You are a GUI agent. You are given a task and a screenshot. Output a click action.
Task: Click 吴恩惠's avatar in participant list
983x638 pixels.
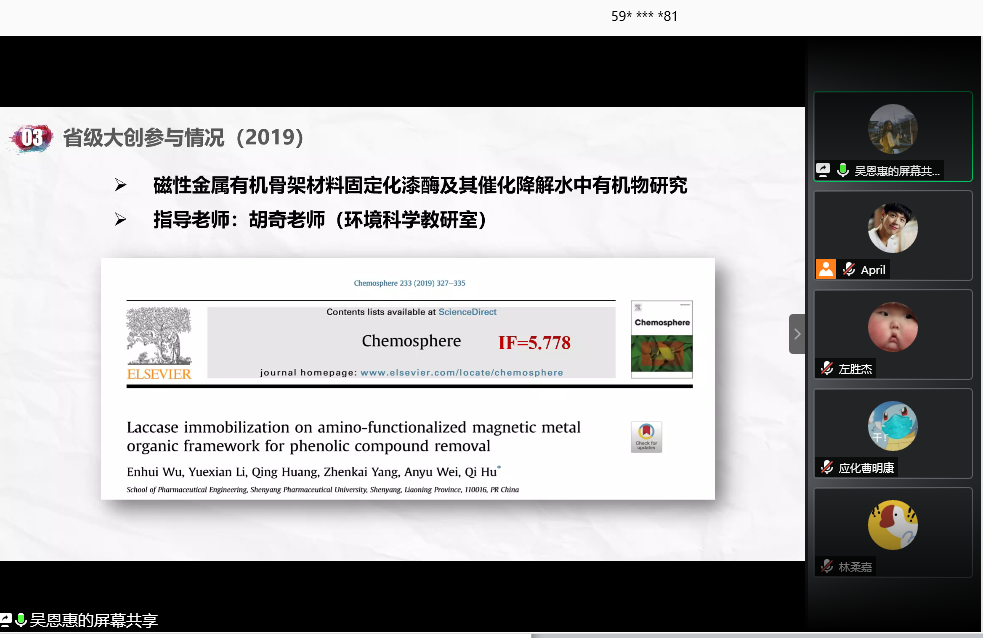pos(892,129)
